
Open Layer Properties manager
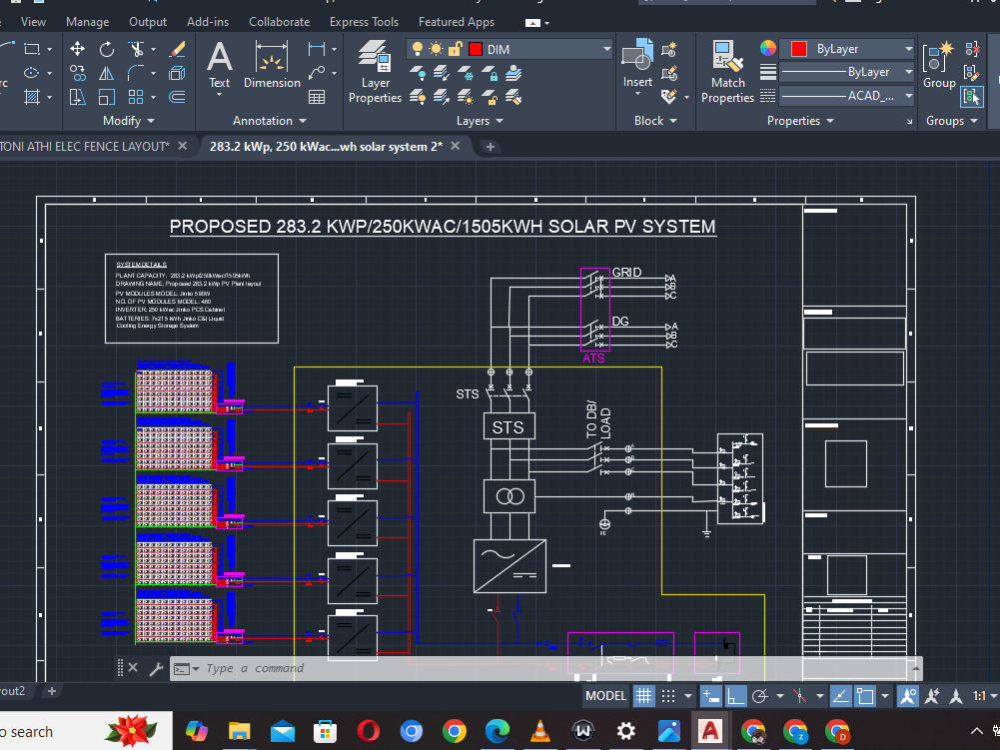click(375, 71)
